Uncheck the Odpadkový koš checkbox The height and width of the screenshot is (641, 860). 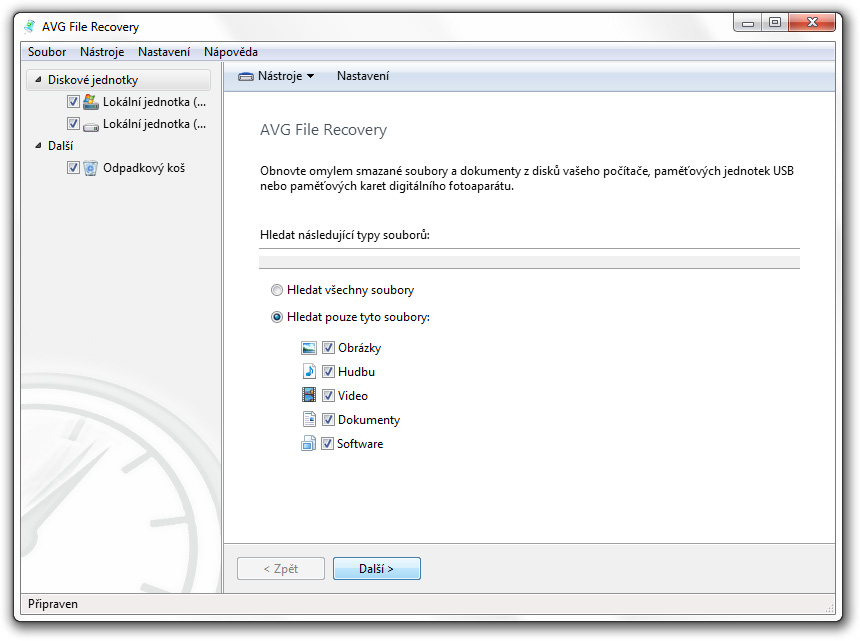coord(73,168)
